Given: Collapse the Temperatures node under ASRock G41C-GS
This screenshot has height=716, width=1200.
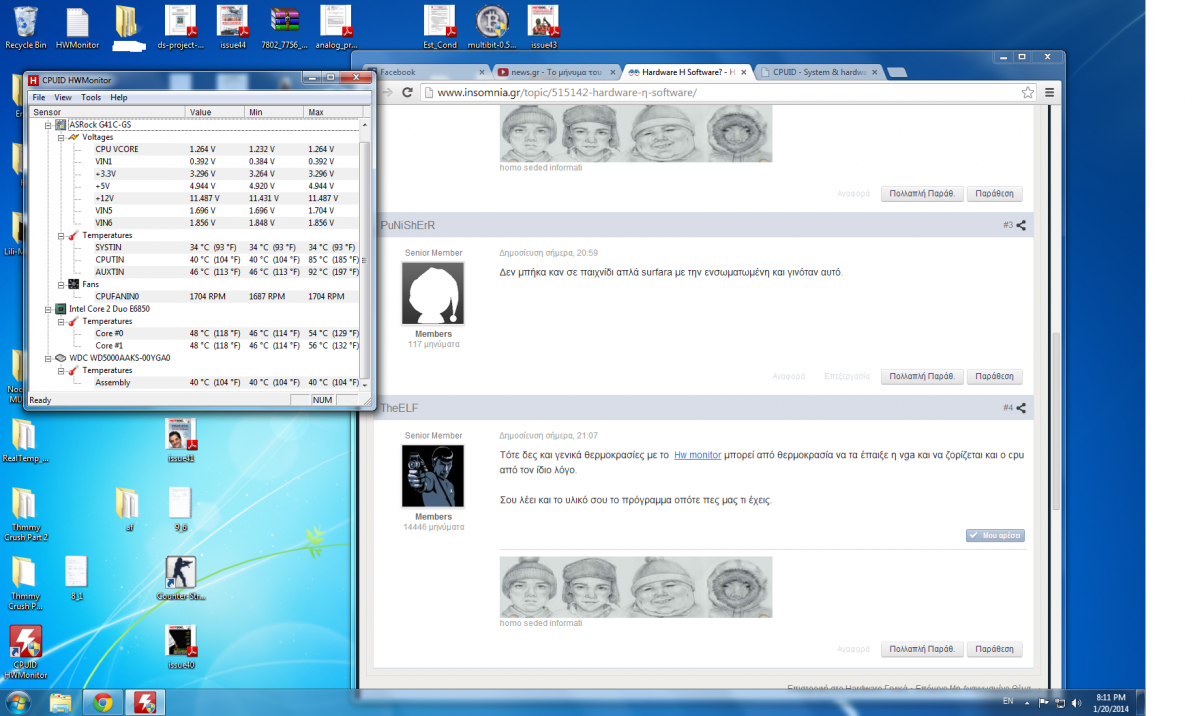Looking at the screenshot, I should click(60, 235).
